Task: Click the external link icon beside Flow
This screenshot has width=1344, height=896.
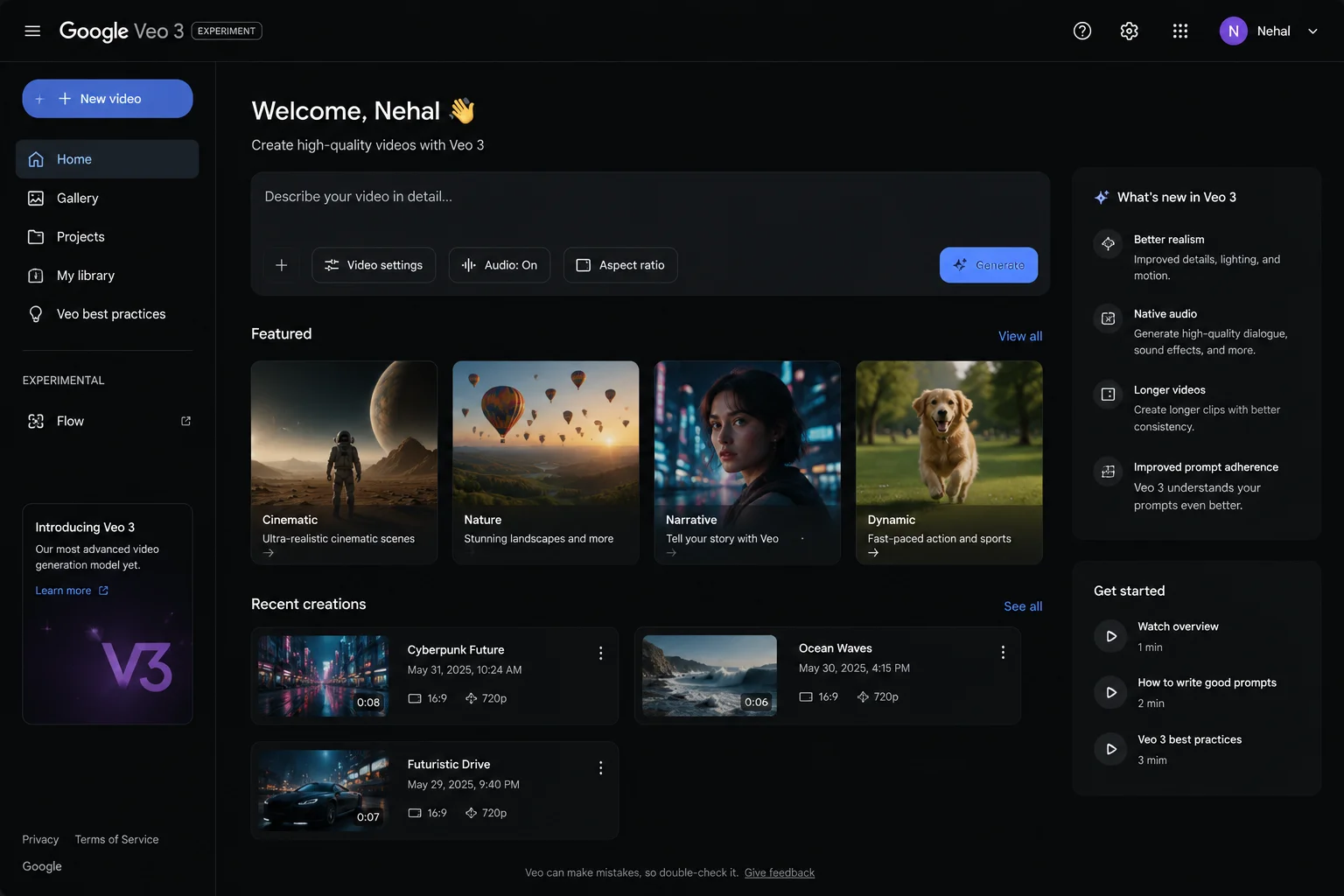Action: (185, 421)
